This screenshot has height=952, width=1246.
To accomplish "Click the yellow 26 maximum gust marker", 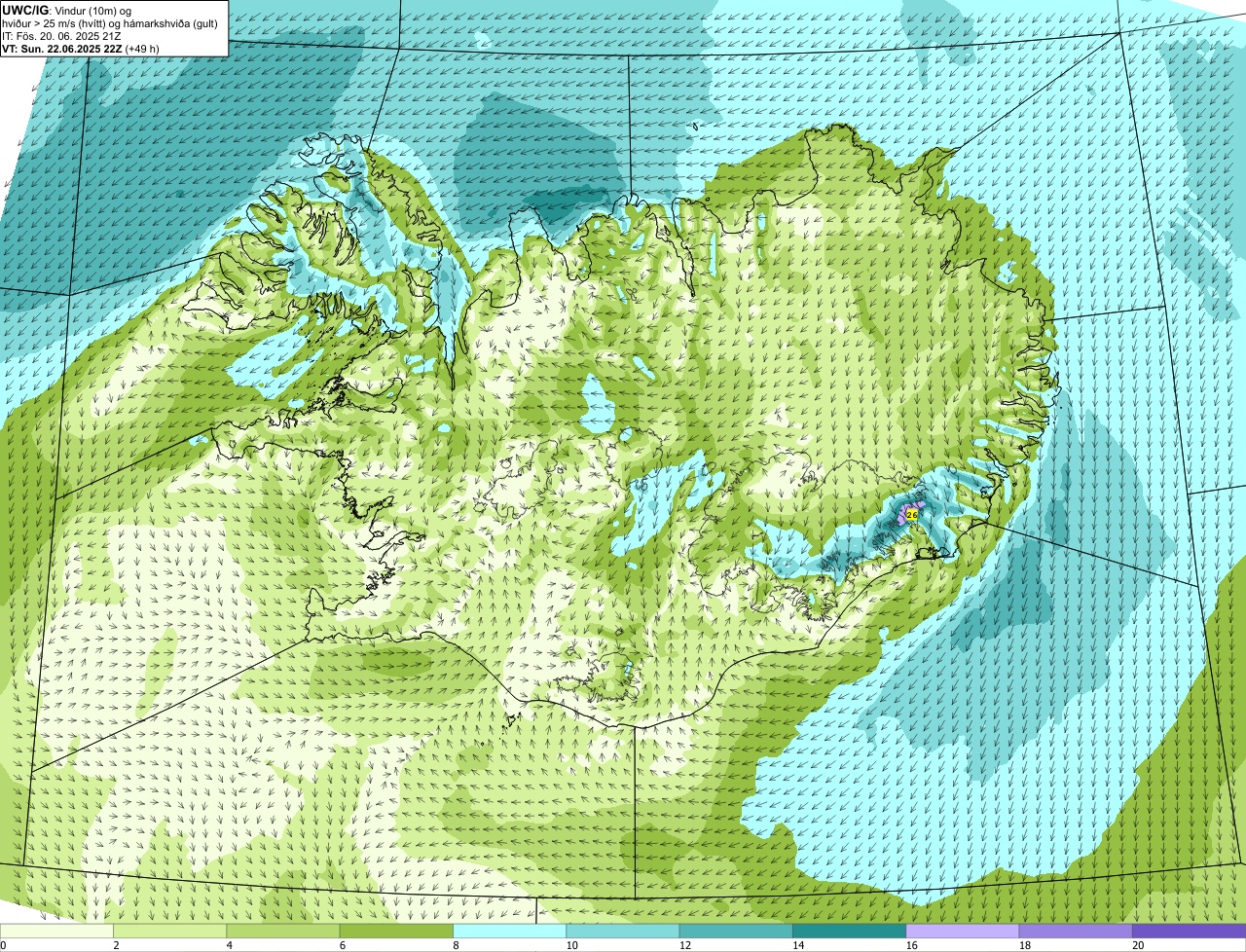I will coord(912,513).
